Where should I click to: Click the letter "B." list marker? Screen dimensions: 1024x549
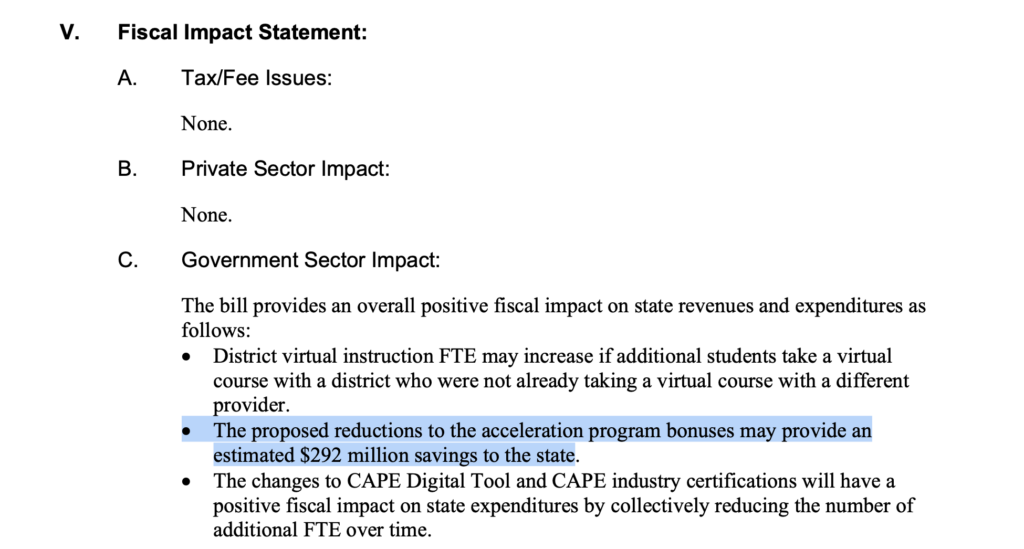(127, 169)
